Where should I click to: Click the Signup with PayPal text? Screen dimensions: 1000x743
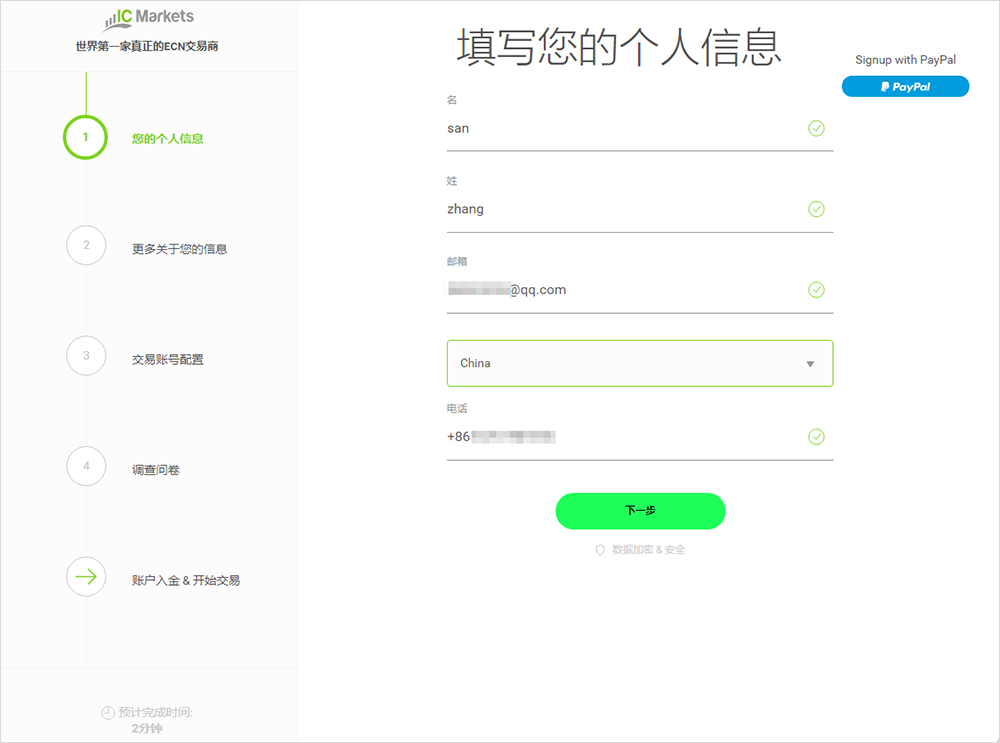(x=905, y=59)
